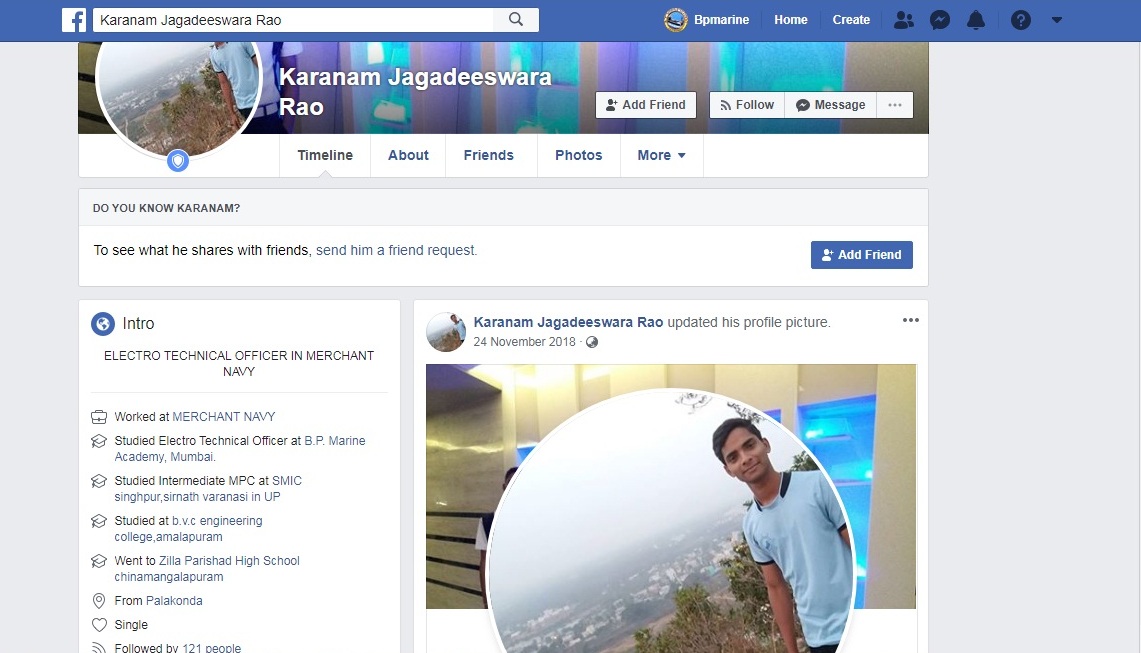
Task: Open the Notifications bell icon
Action: 976,20
